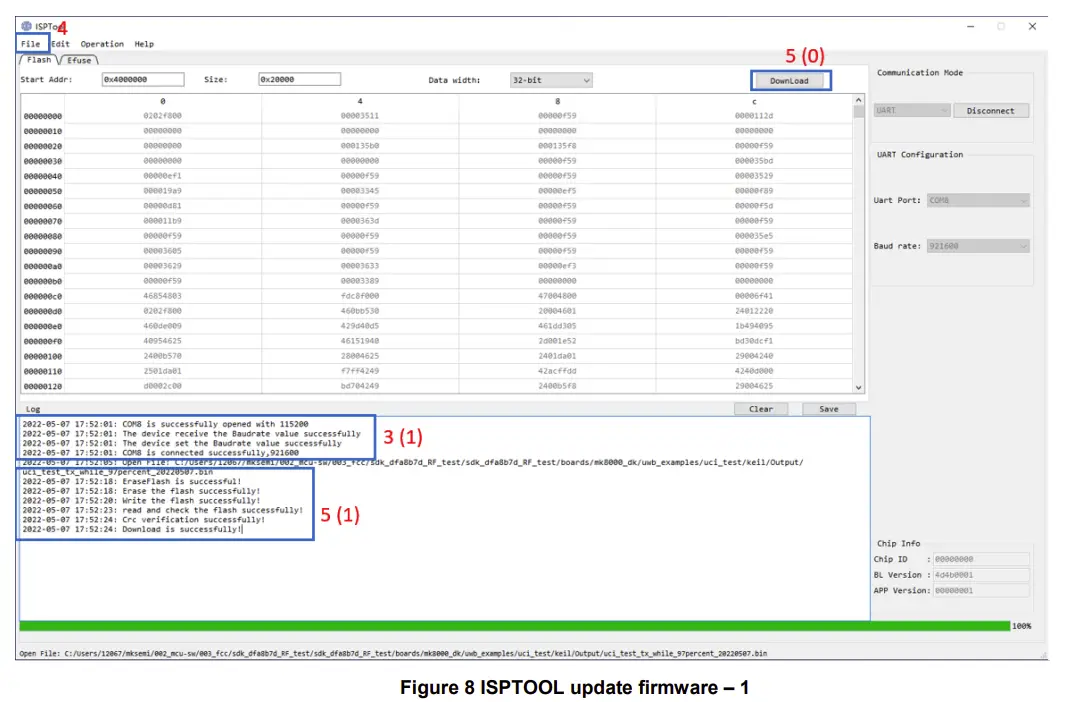The height and width of the screenshot is (702, 1072).
Task: Click the APP Version field
Action: pyautogui.click(x=981, y=591)
